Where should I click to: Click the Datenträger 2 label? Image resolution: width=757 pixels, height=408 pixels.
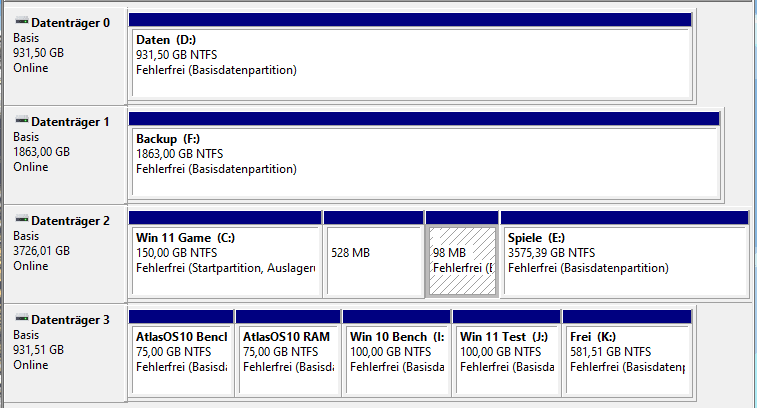click(70, 221)
